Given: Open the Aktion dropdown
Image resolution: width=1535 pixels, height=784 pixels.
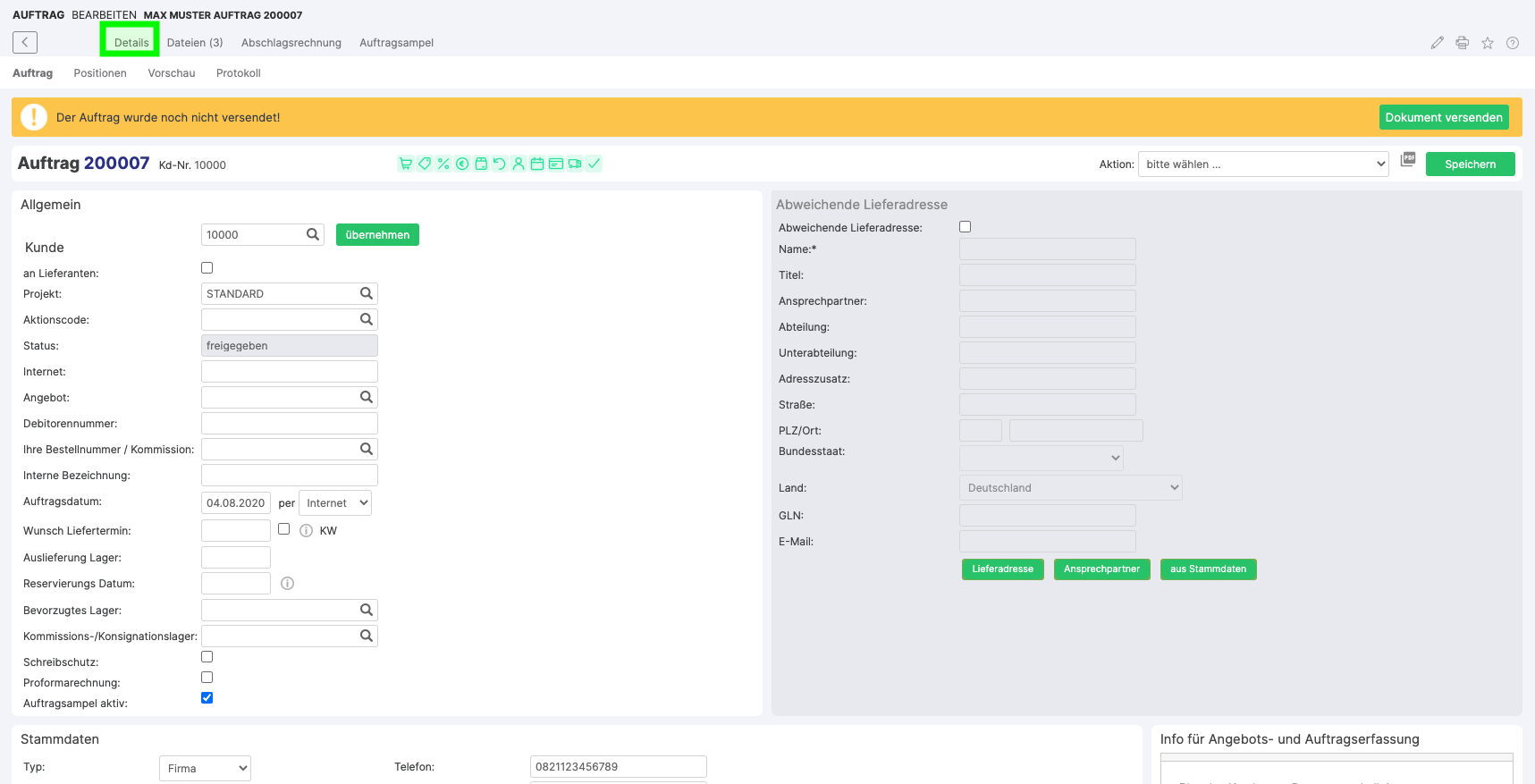Looking at the screenshot, I should click(x=1262, y=164).
